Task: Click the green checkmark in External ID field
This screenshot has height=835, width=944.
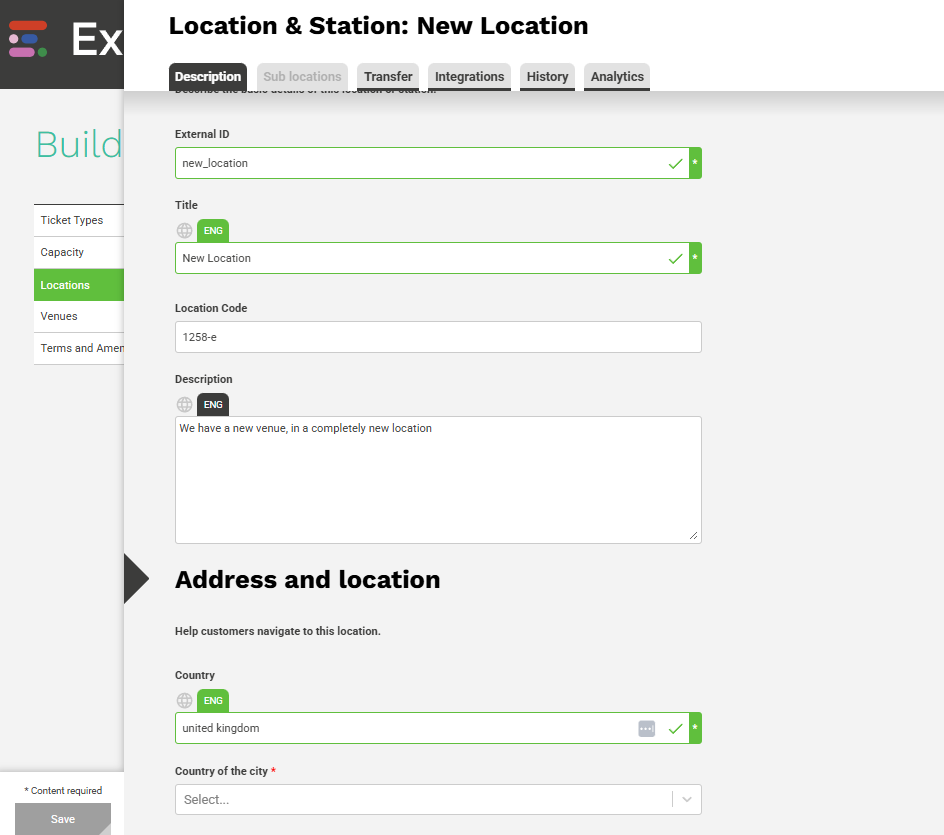Action: pyautogui.click(x=676, y=163)
